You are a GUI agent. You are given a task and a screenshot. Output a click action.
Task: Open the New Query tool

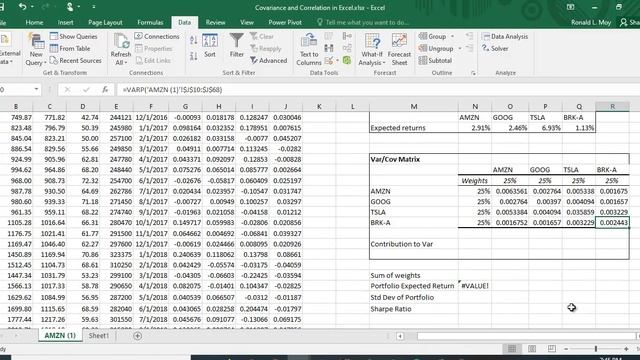coord(36,50)
